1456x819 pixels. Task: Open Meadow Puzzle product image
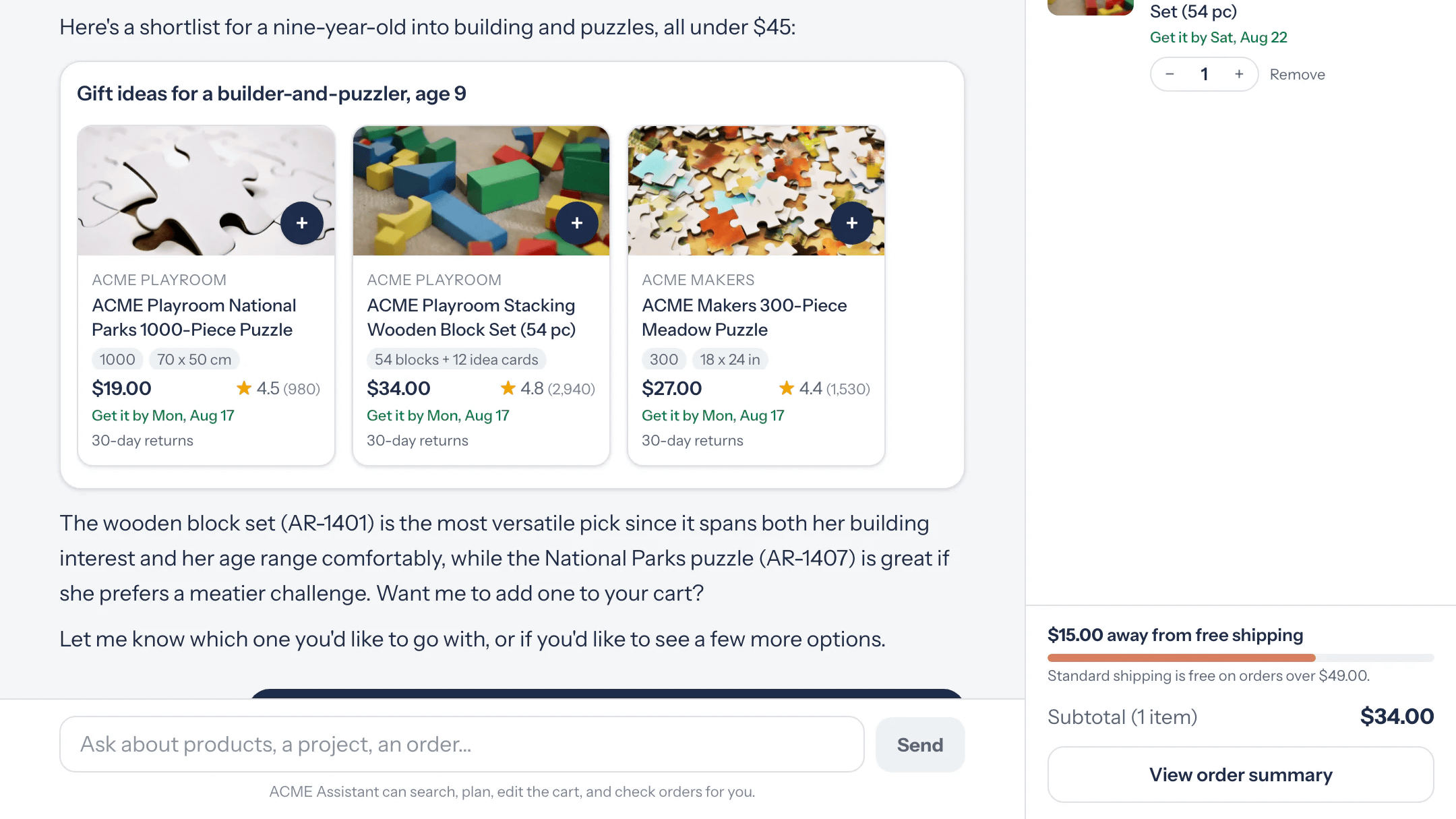756,191
